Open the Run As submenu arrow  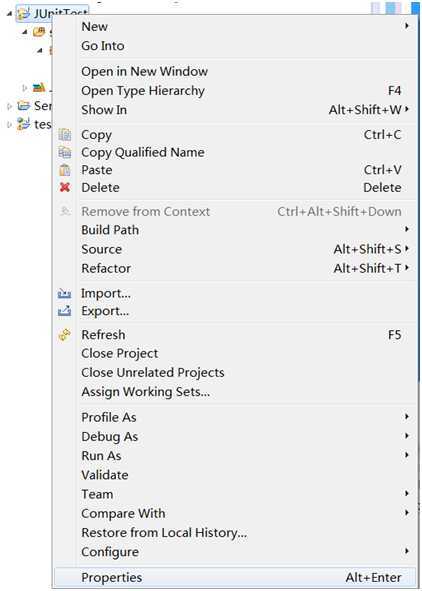pyautogui.click(x=407, y=455)
